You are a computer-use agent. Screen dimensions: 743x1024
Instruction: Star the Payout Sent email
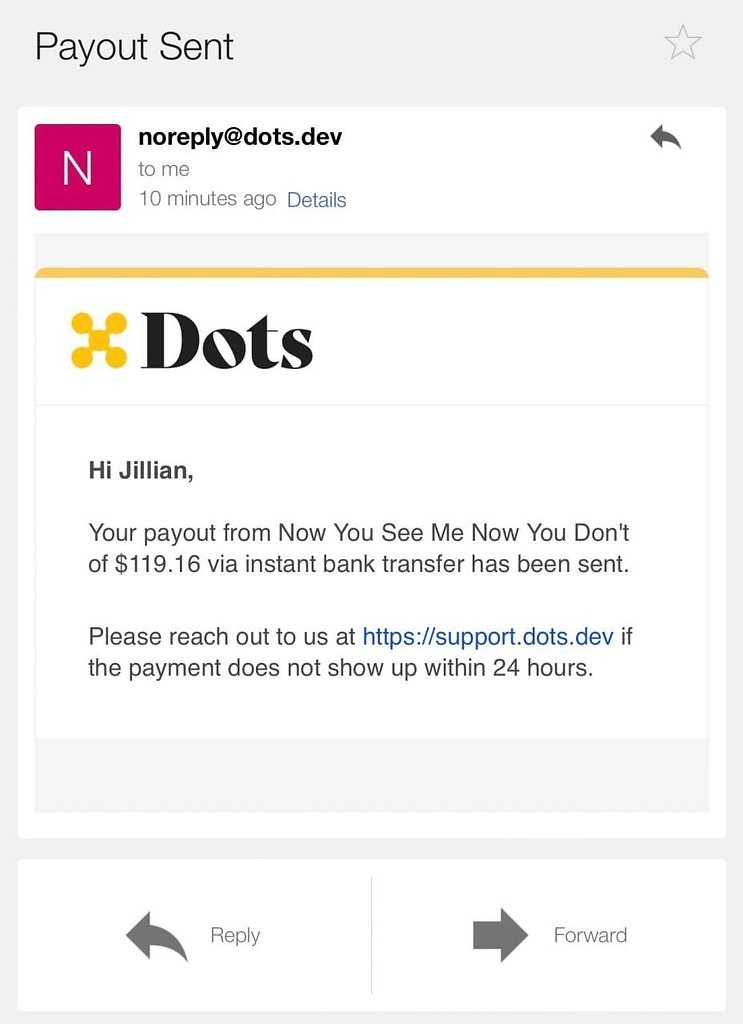click(682, 43)
